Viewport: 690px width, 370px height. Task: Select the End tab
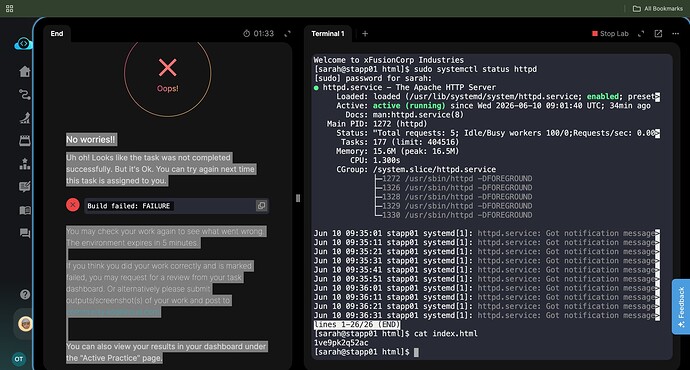[x=57, y=33]
